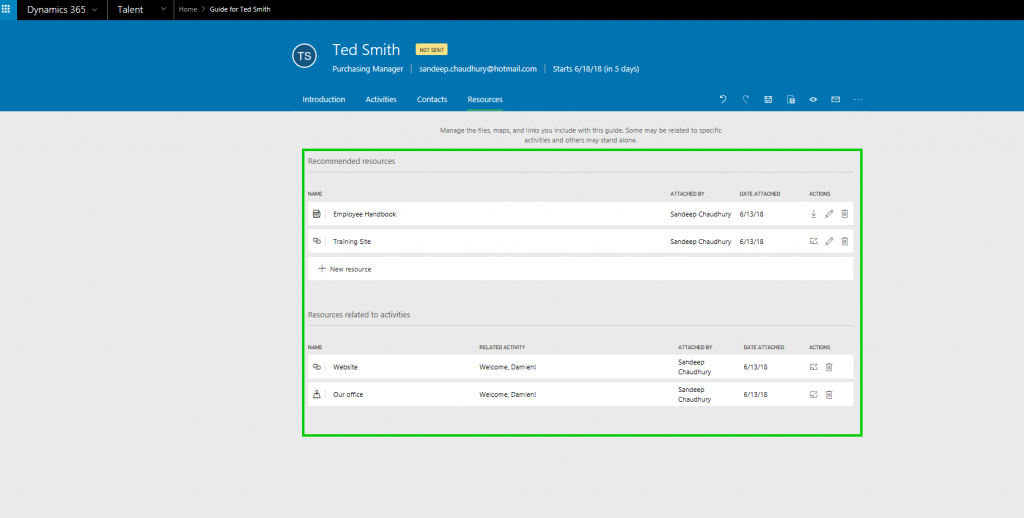Switch to the Introduction tab
Screen dimensions: 1024x518
[x=324, y=99]
